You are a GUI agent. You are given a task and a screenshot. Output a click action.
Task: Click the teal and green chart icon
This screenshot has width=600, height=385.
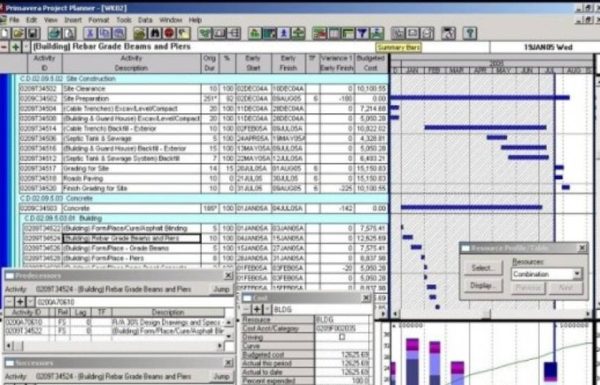point(269,33)
